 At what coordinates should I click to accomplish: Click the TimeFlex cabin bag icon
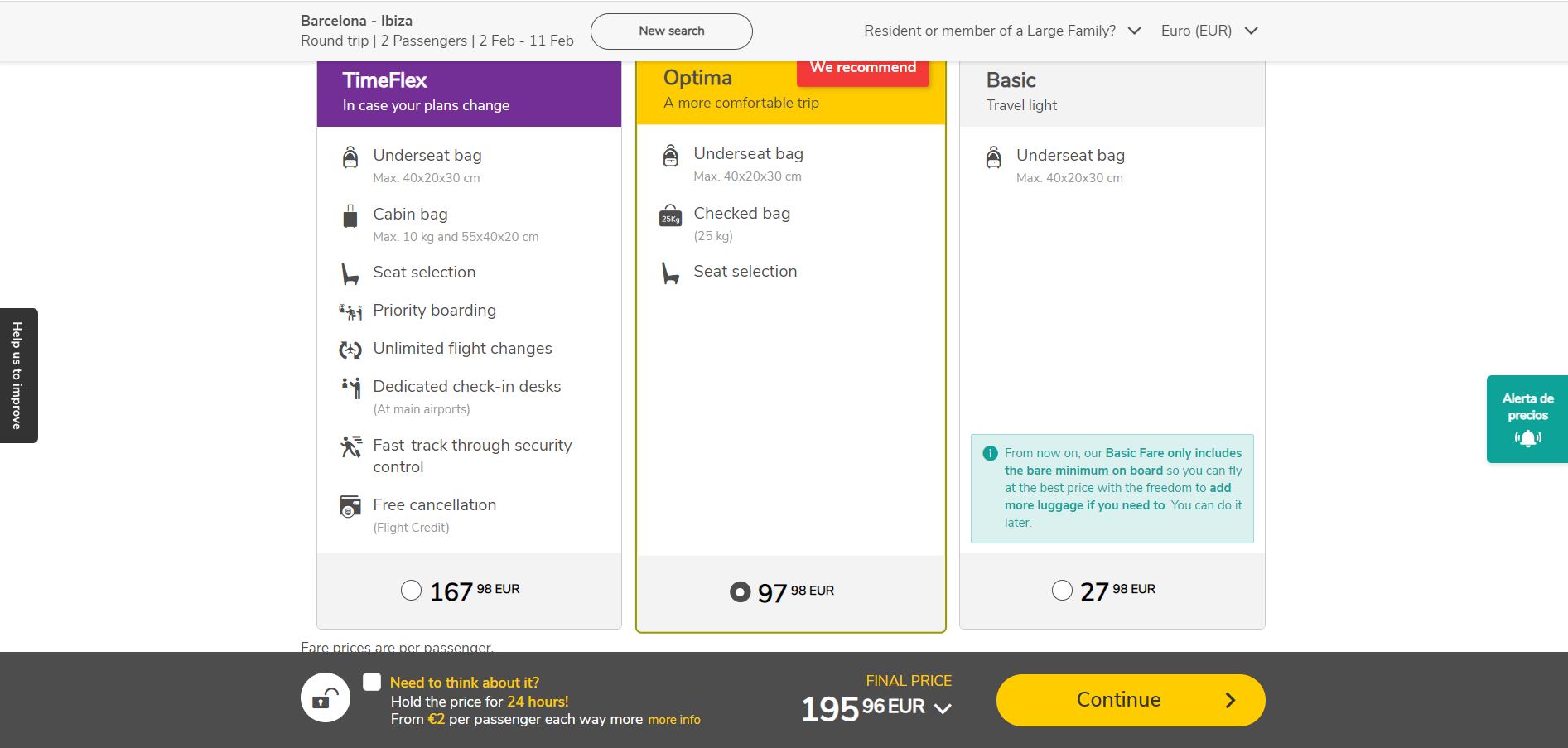coord(350,217)
